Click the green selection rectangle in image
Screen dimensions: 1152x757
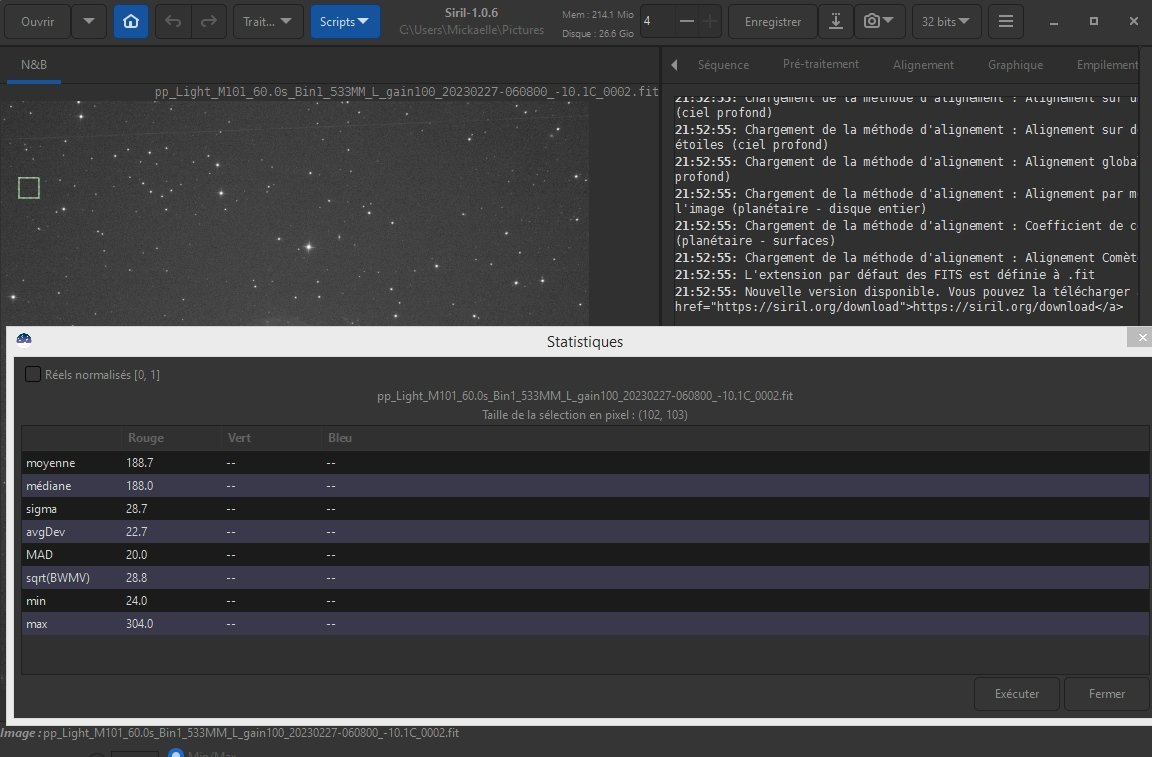29,188
